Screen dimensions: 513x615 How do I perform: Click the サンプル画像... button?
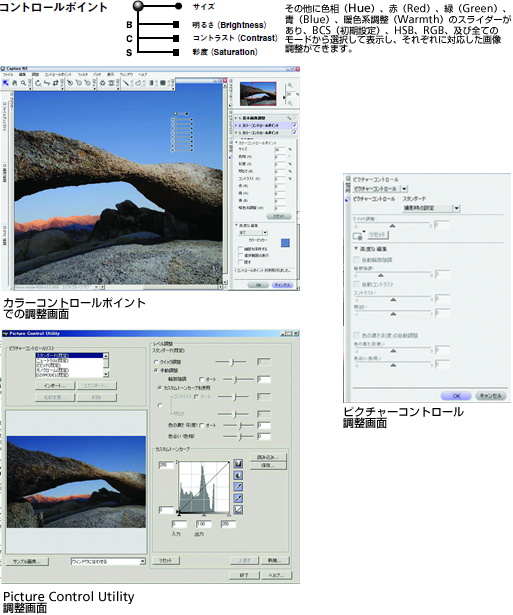point(27,562)
